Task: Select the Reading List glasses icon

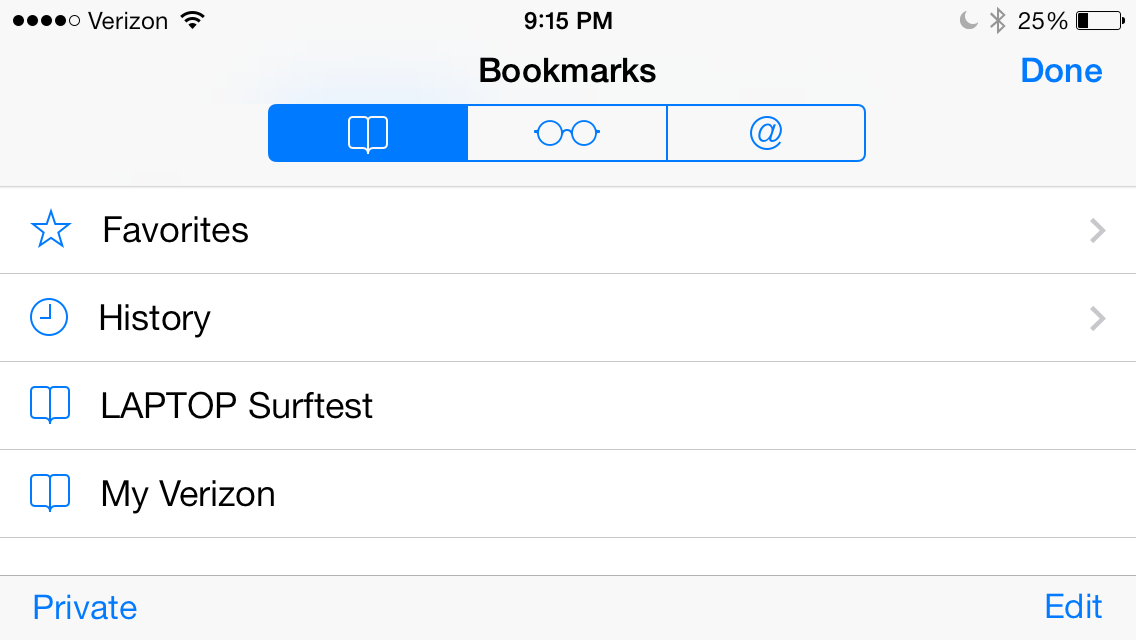Action: tap(566, 132)
